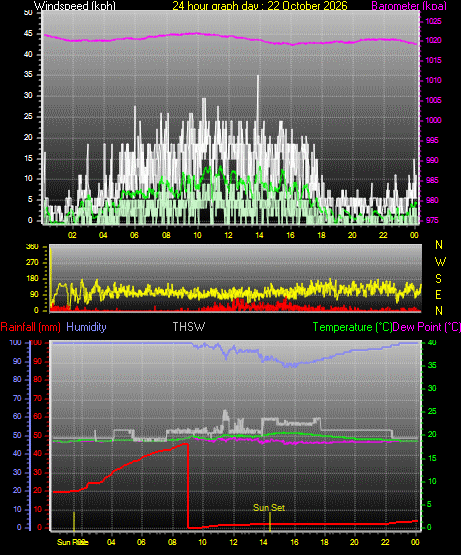Click the 22 hour label under the bottom graph

[x=385, y=542]
